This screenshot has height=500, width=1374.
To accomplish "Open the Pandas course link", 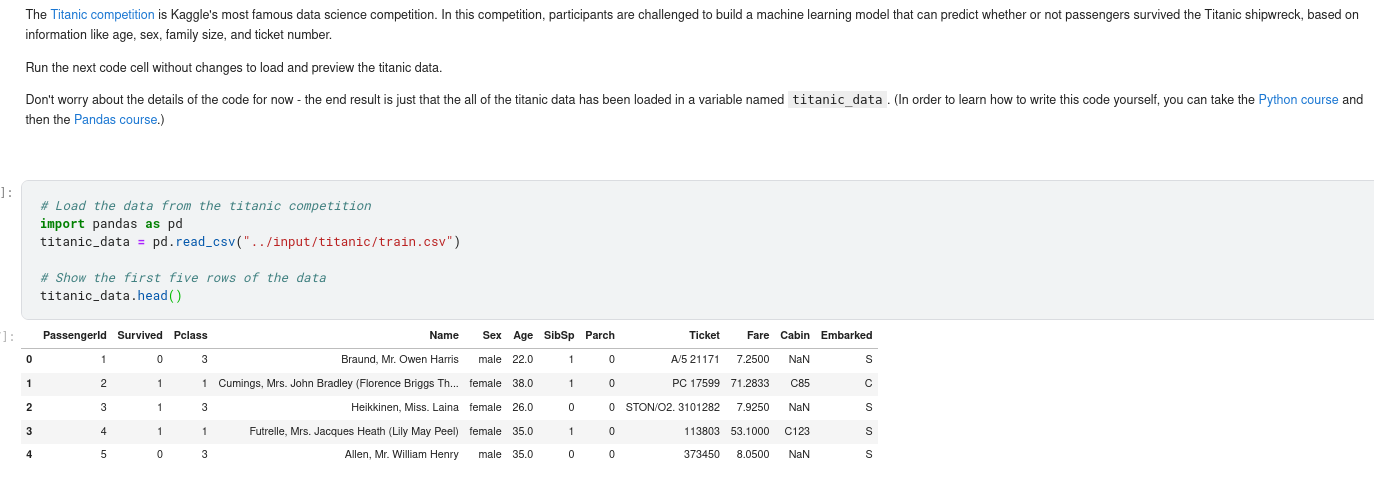I will coord(116,120).
